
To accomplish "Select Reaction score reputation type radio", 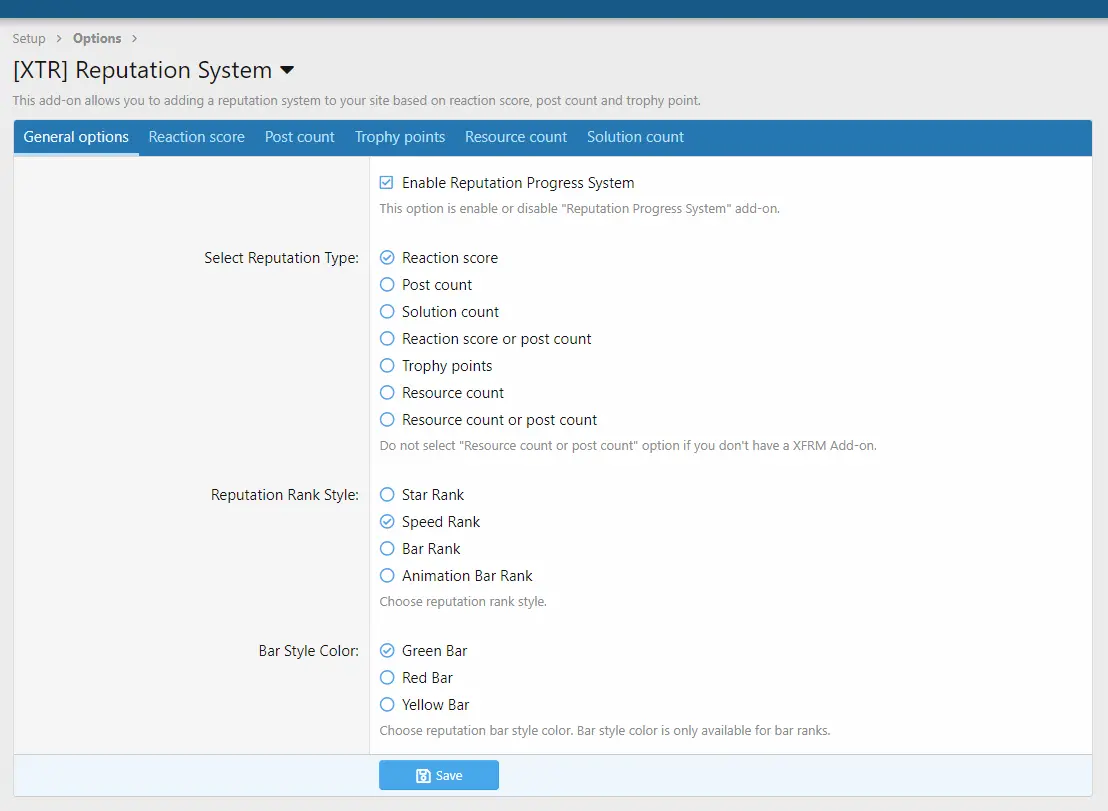I will point(387,258).
